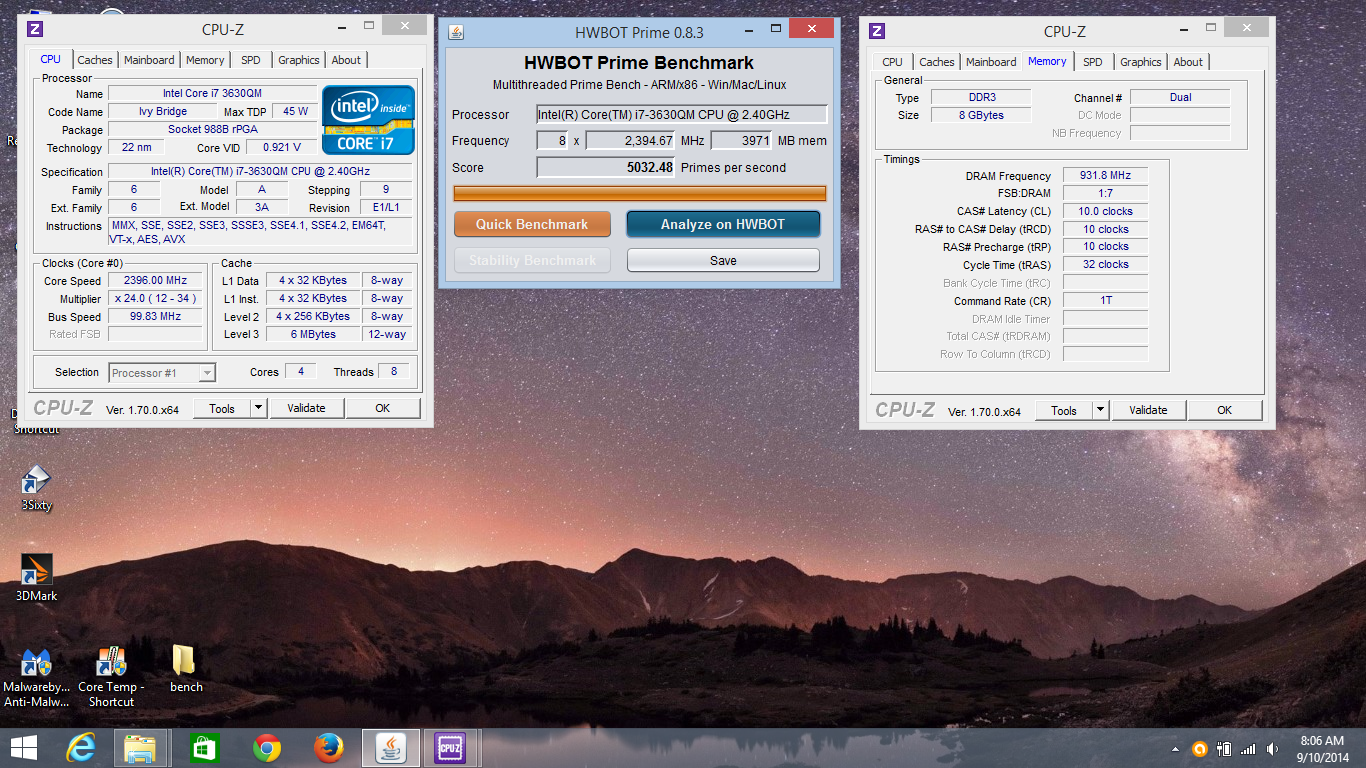Select SPD tab in left CPU-Z
The image size is (1366, 768).
pyautogui.click(x=250, y=60)
